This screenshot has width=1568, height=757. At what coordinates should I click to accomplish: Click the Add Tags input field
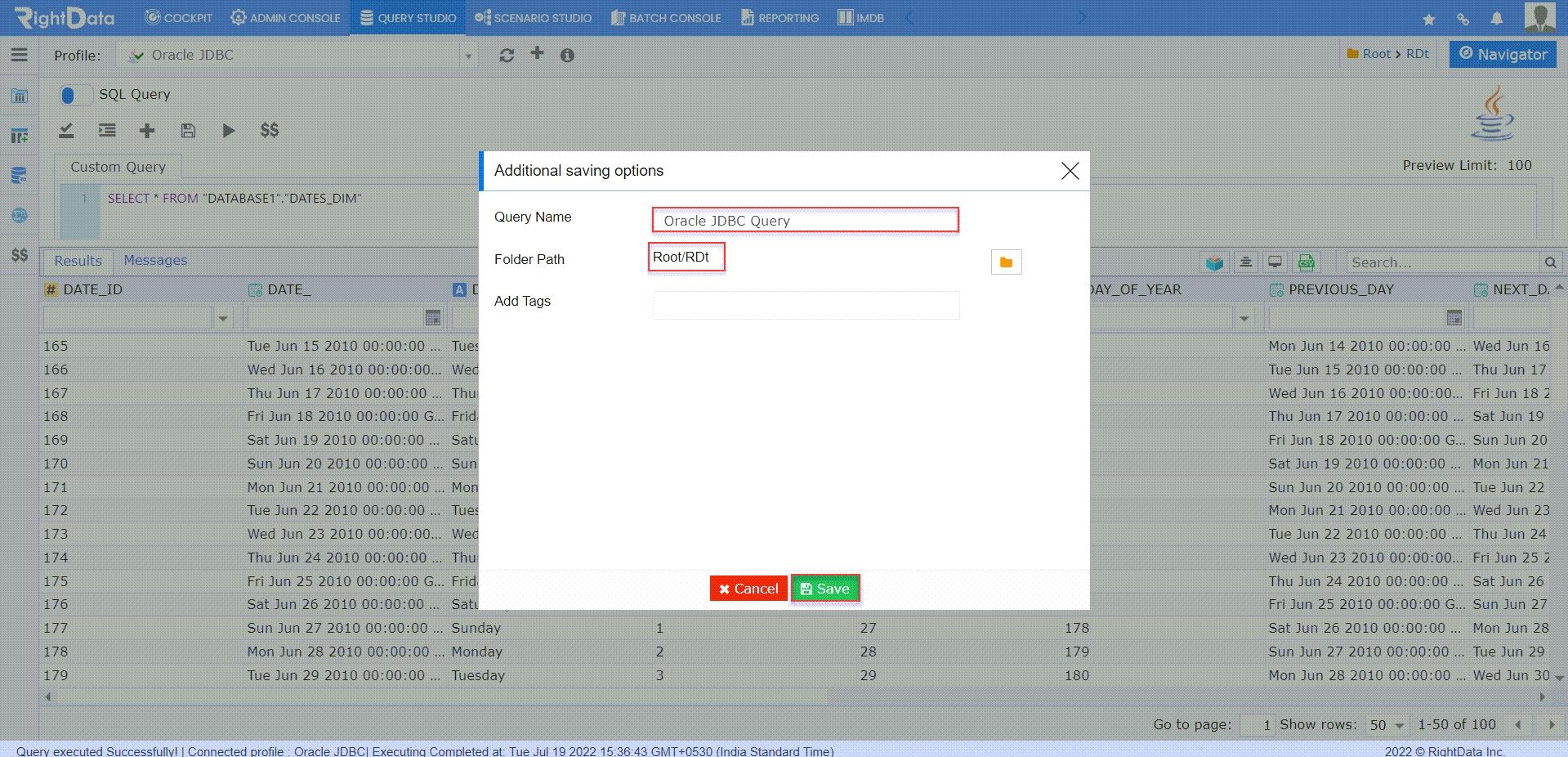coord(806,305)
